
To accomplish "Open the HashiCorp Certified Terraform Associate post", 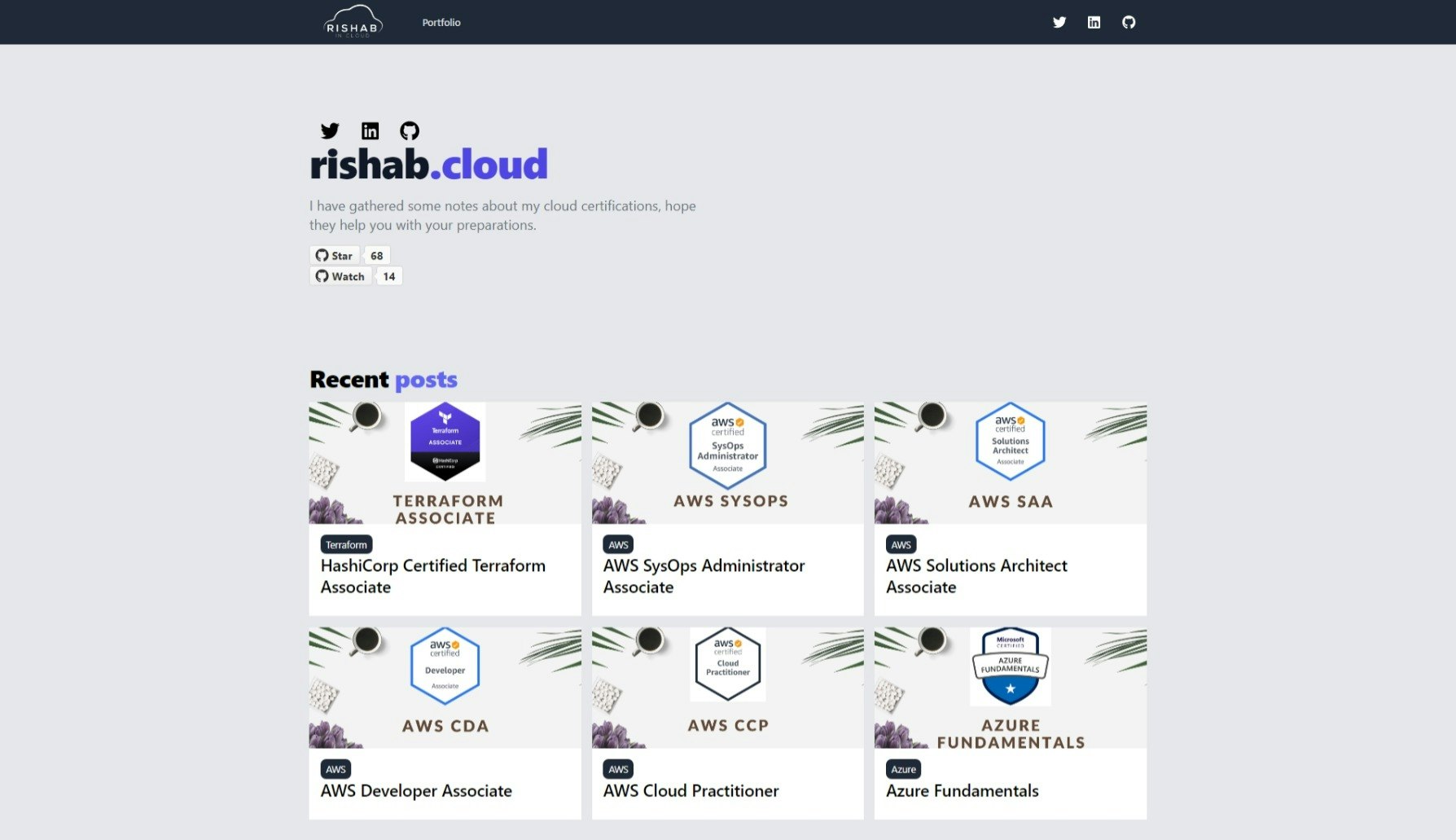I will coord(433,576).
